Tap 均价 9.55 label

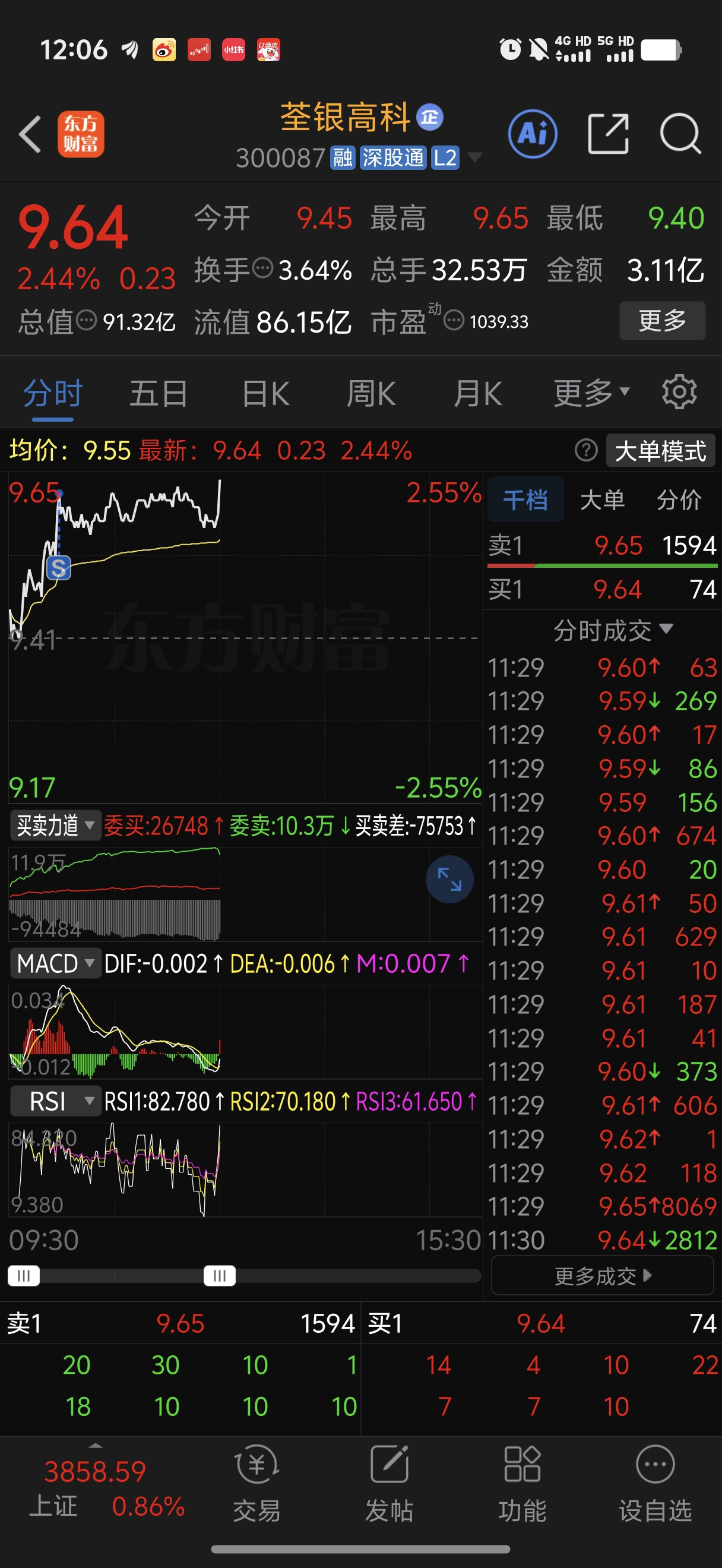pyautogui.click(x=70, y=450)
